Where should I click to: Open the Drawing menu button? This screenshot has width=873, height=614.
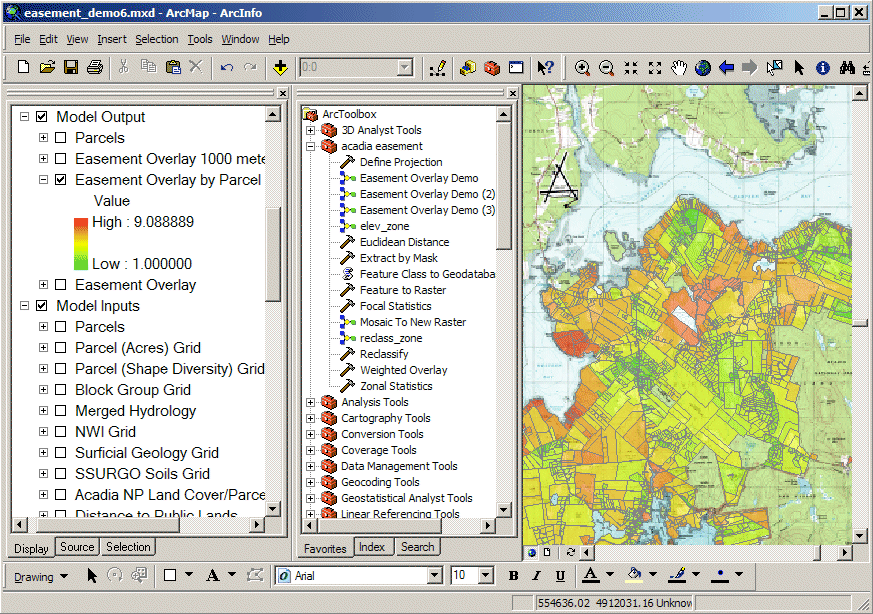(x=41, y=577)
